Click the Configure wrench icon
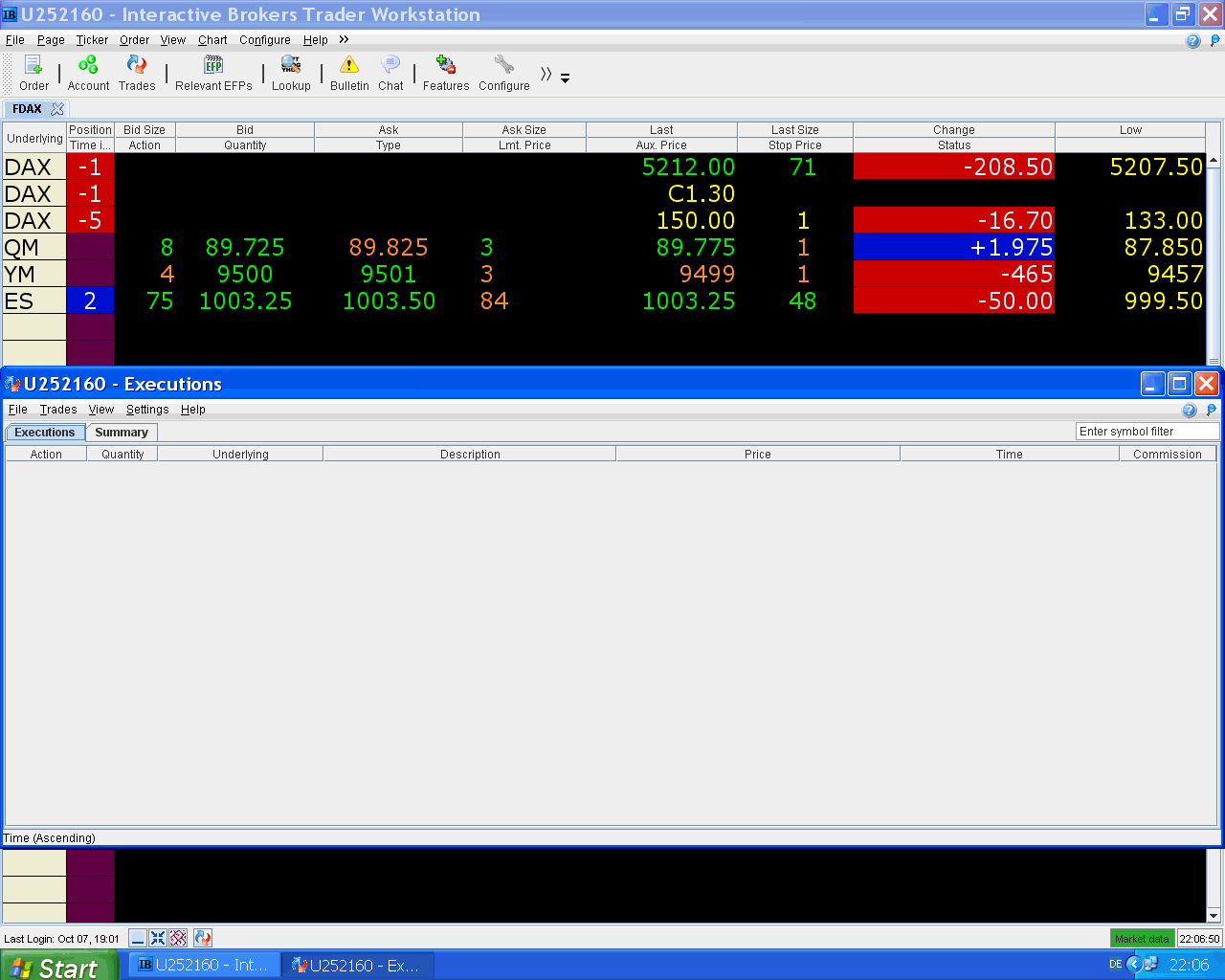The width and height of the screenshot is (1225, 980). click(504, 73)
